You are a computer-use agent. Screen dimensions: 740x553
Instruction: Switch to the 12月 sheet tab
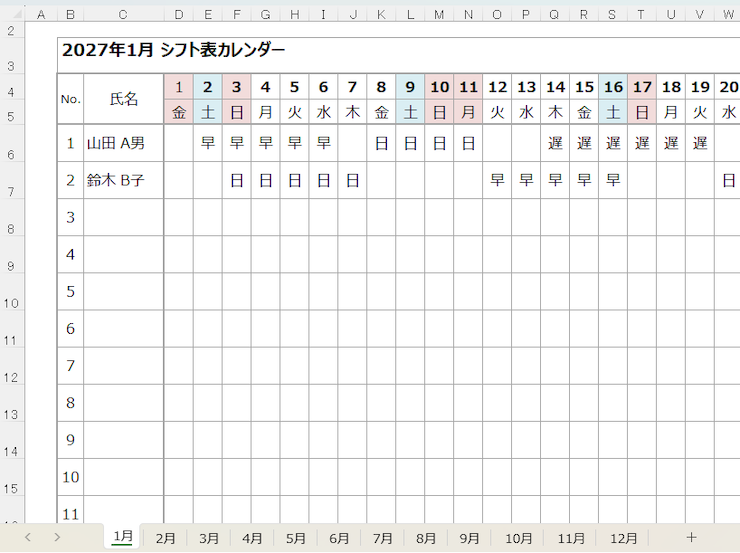click(623, 538)
